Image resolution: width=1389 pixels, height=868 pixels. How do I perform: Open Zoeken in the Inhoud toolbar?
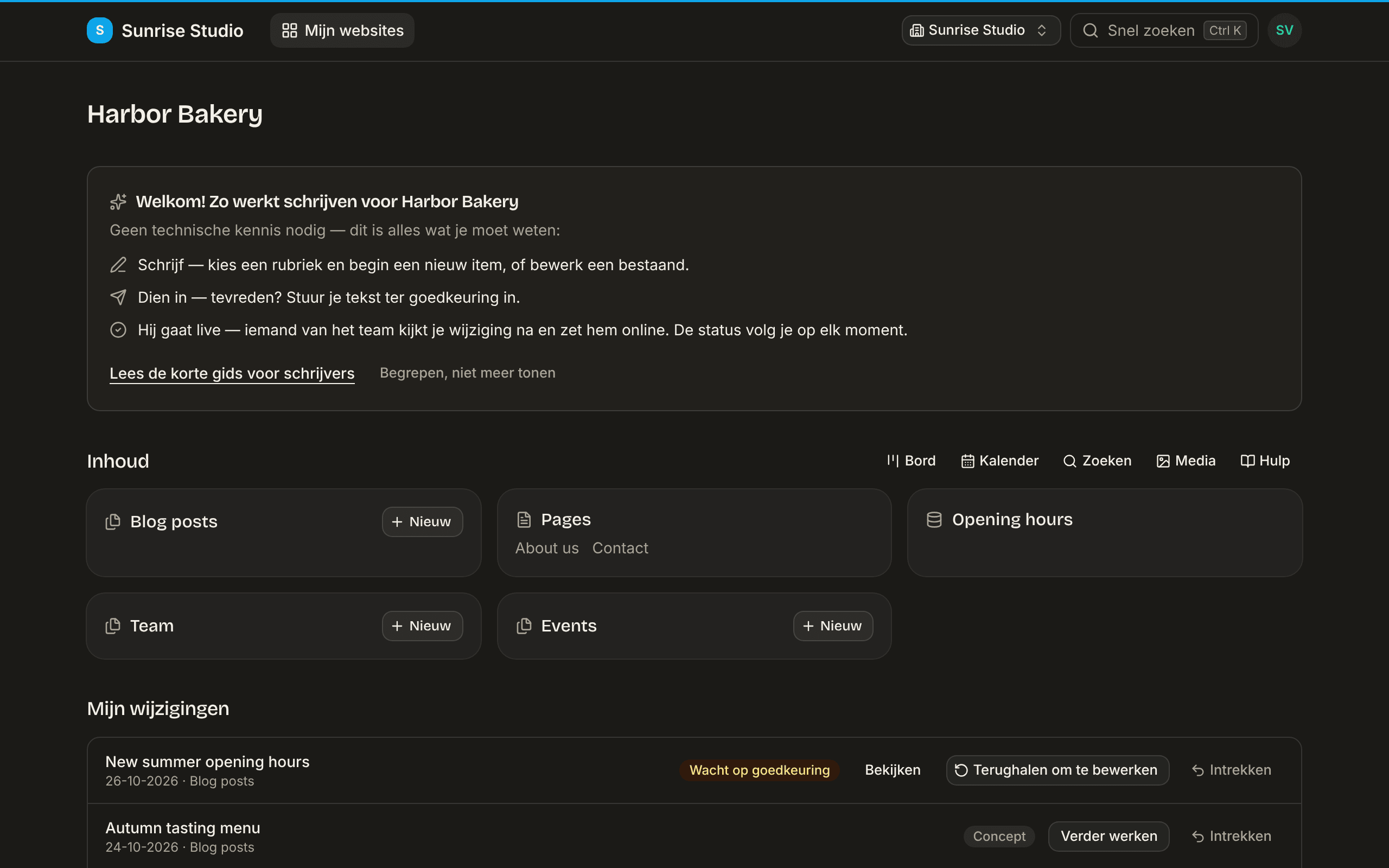click(1097, 461)
